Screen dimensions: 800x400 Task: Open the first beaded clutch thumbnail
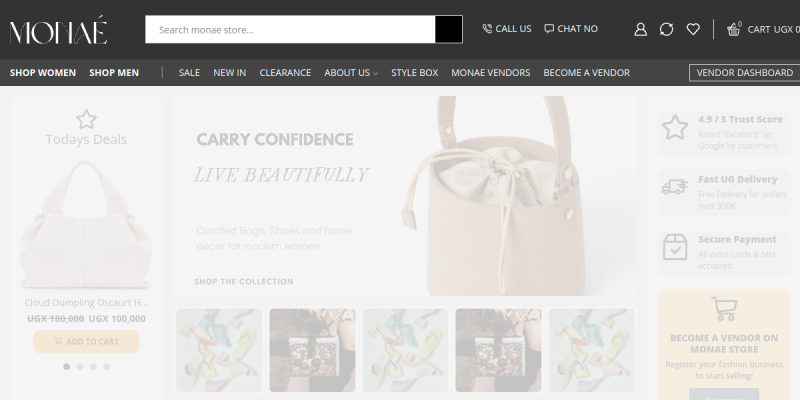(x=312, y=350)
